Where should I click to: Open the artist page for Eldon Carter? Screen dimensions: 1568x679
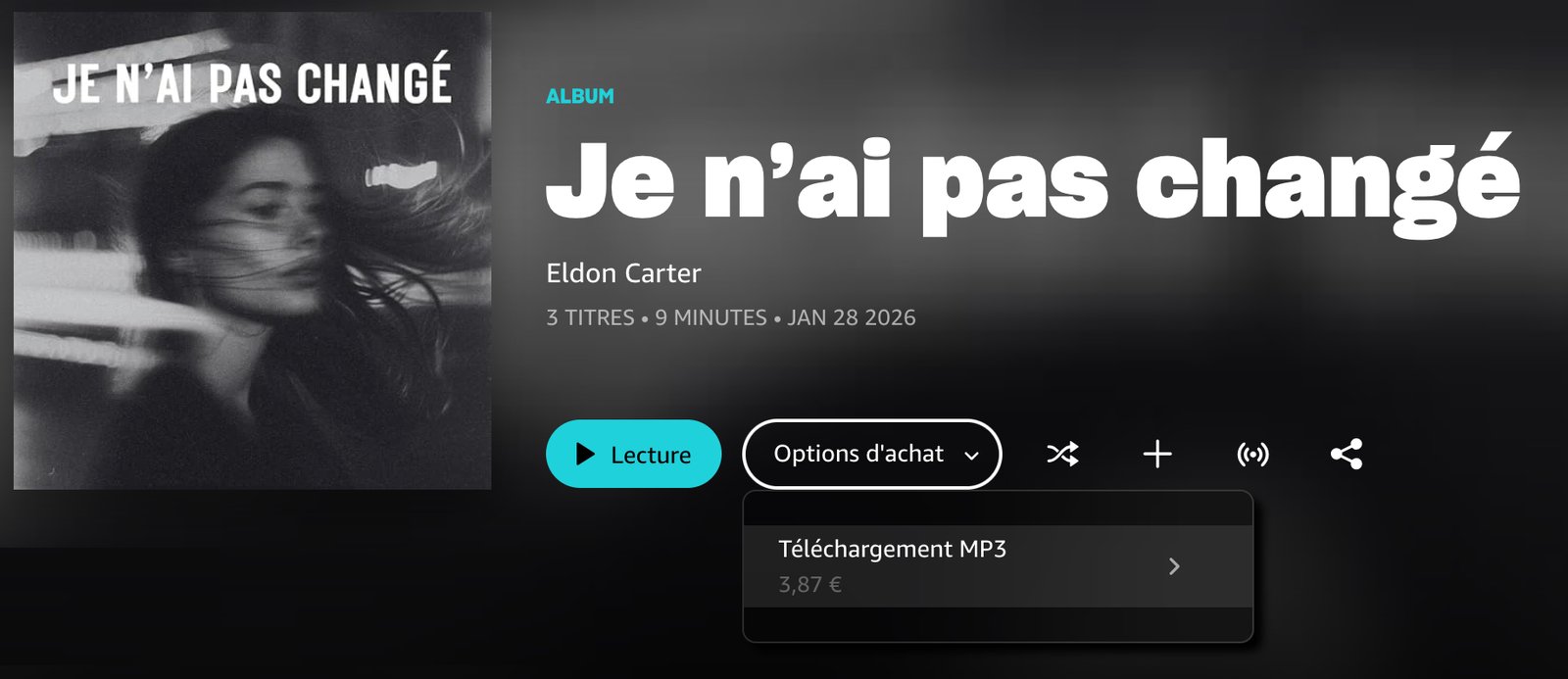point(623,273)
